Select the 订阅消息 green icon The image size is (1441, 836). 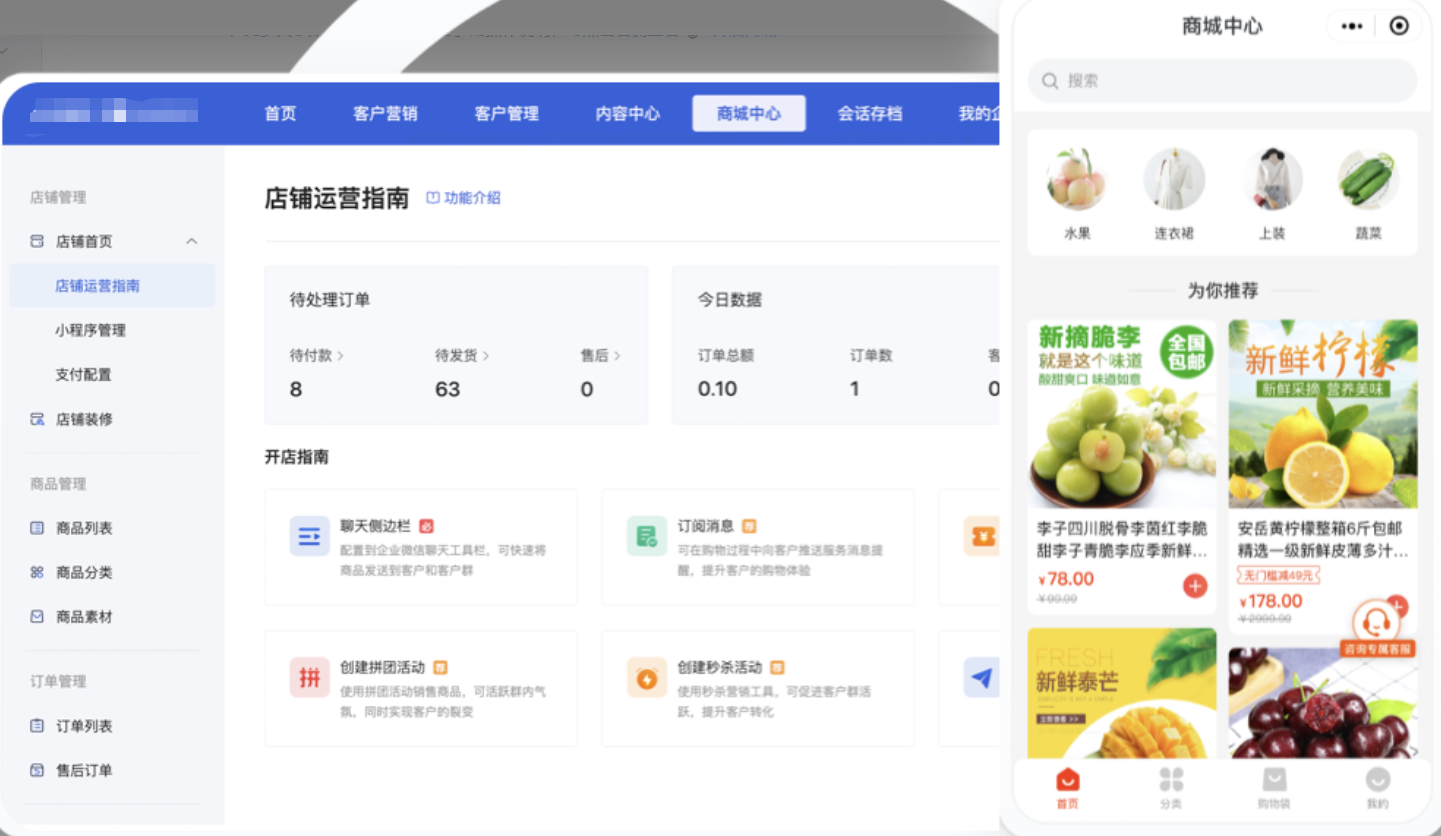click(x=647, y=536)
